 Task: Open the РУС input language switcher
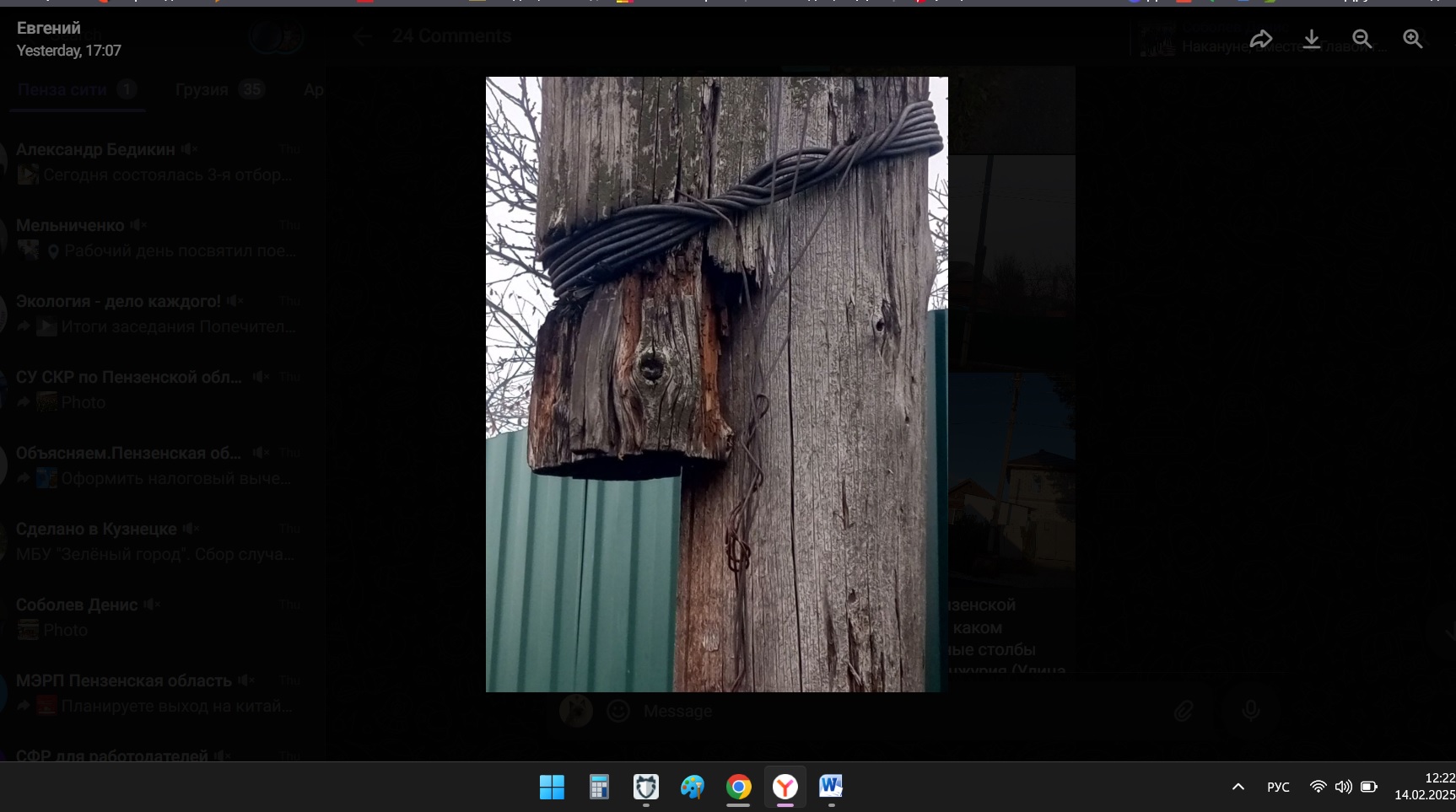tap(1278, 787)
